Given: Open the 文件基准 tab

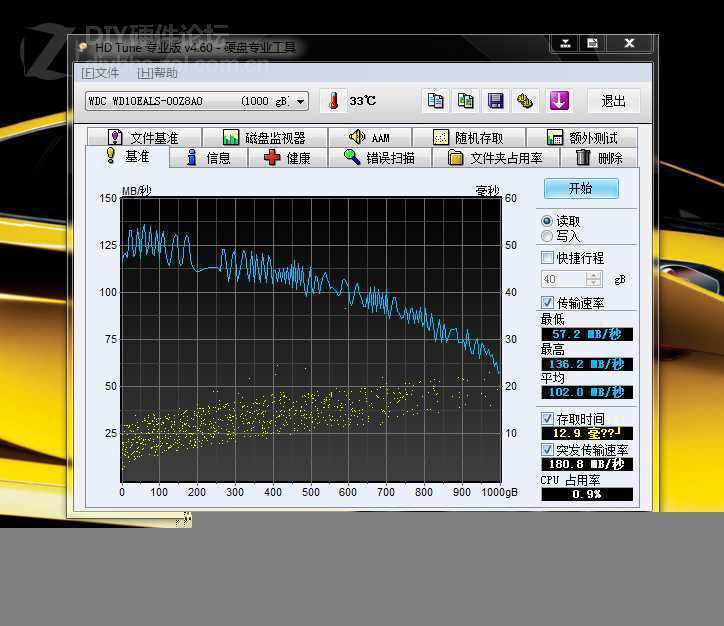Looking at the screenshot, I should pyautogui.click(x=144, y=138).
